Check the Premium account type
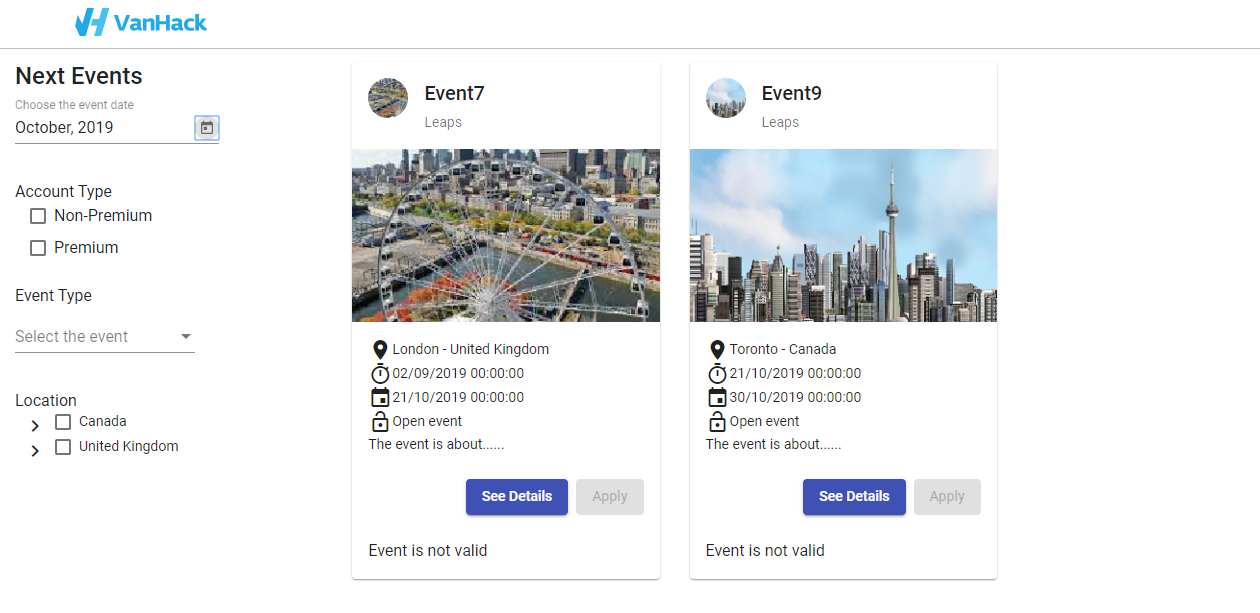 click(37, 247)
